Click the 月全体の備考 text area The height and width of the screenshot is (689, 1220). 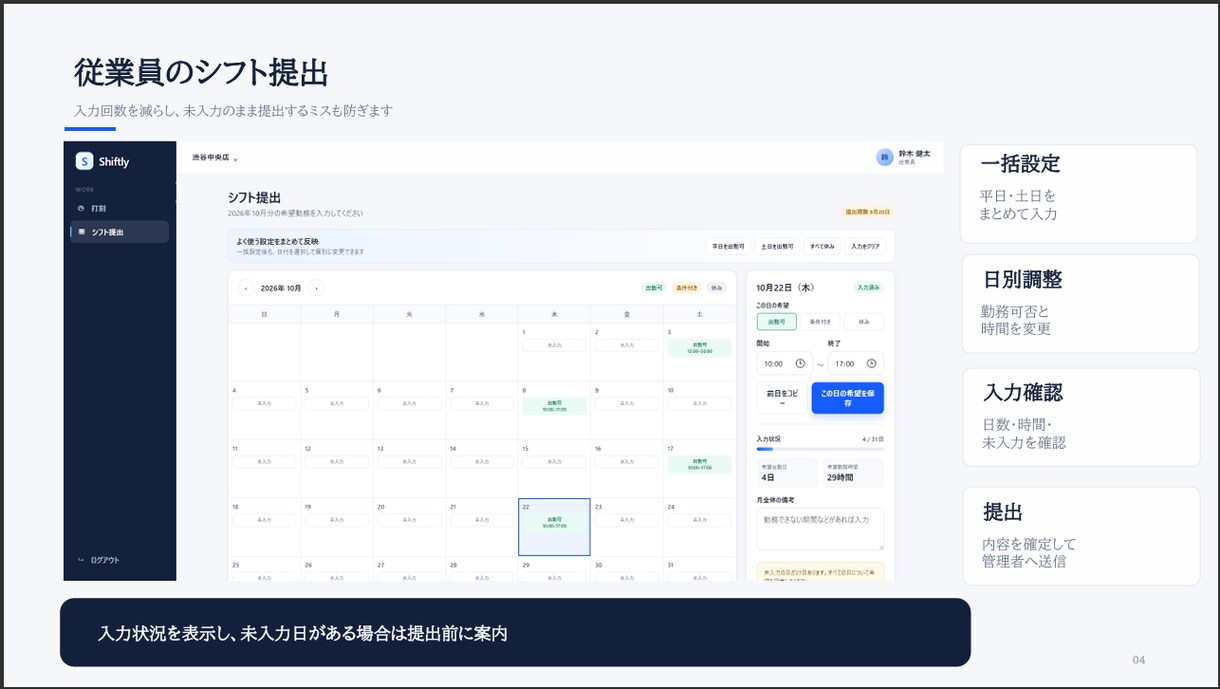tap(820, 528)
